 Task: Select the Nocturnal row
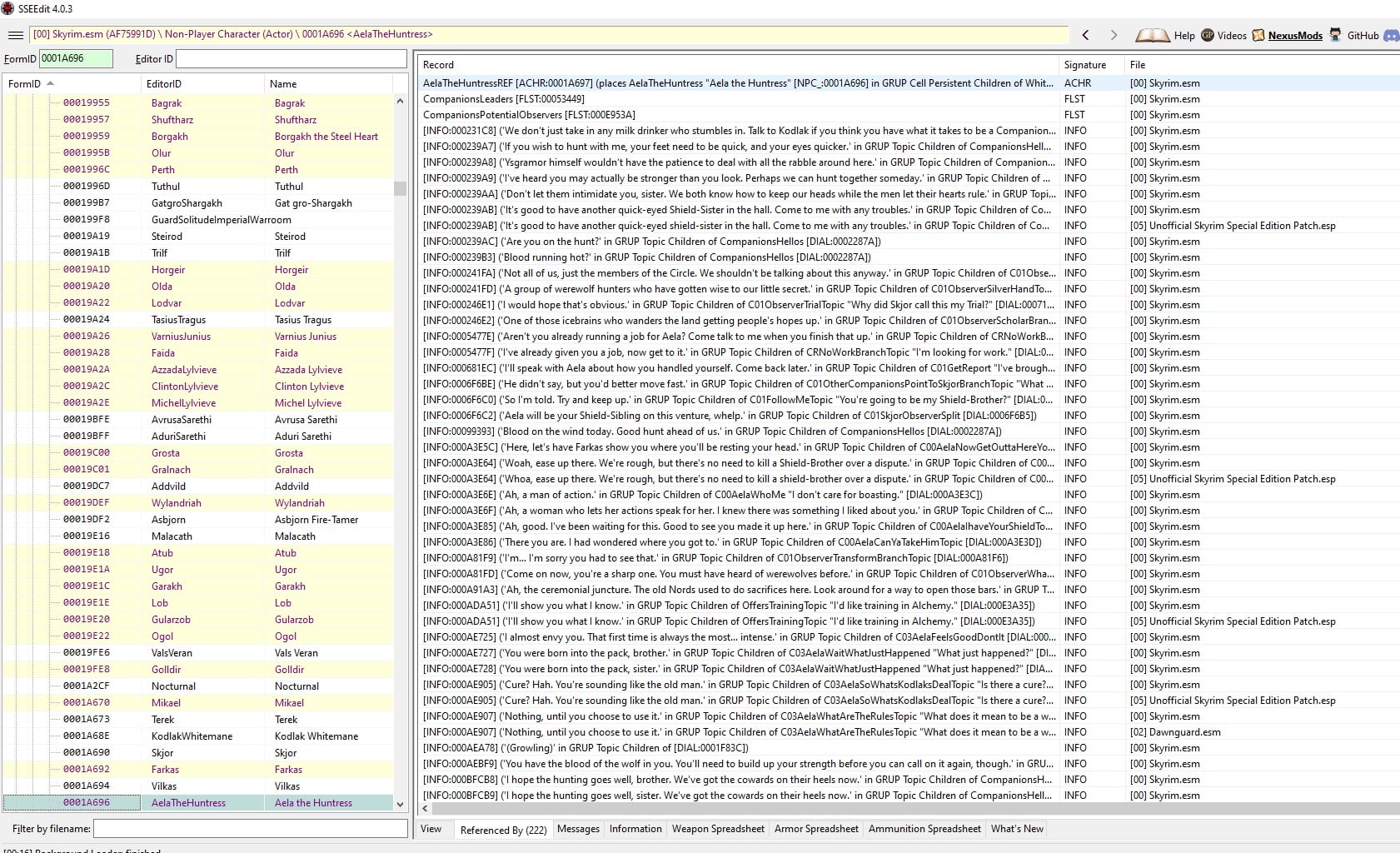click(198, 686)
